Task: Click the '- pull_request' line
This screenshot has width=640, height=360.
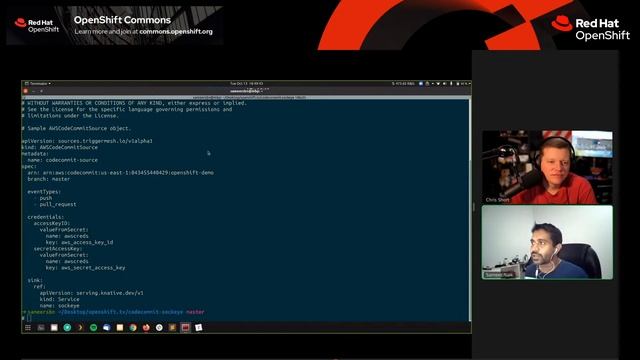Action: click(x=55, y=204)
